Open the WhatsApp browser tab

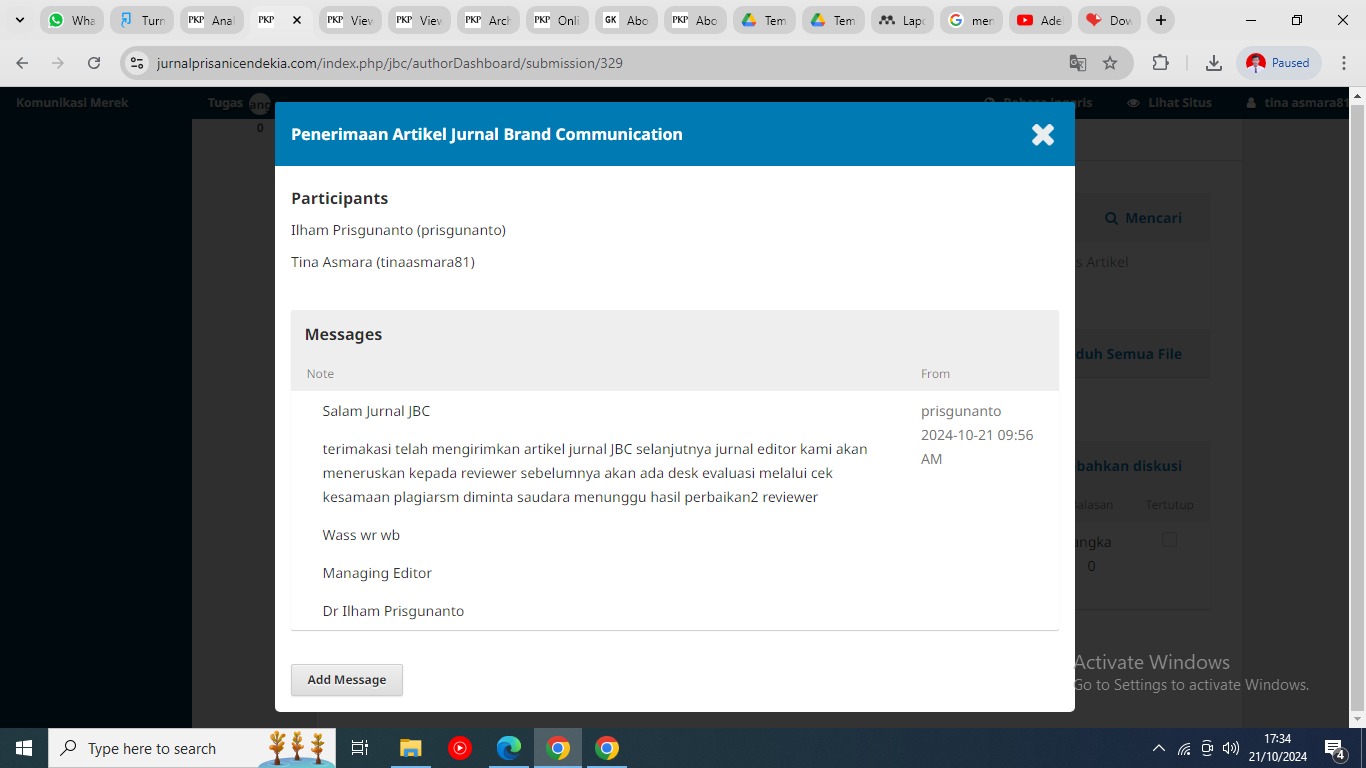pos(73,20)
